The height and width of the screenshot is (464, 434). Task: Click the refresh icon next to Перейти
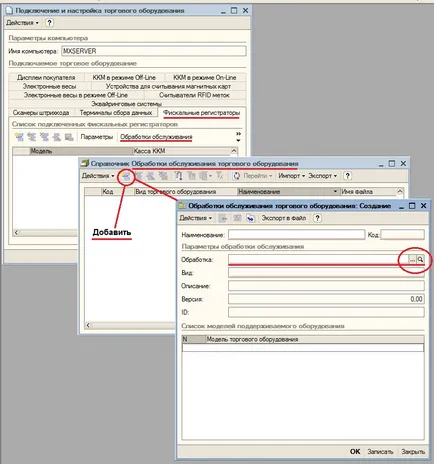[237, 176]
